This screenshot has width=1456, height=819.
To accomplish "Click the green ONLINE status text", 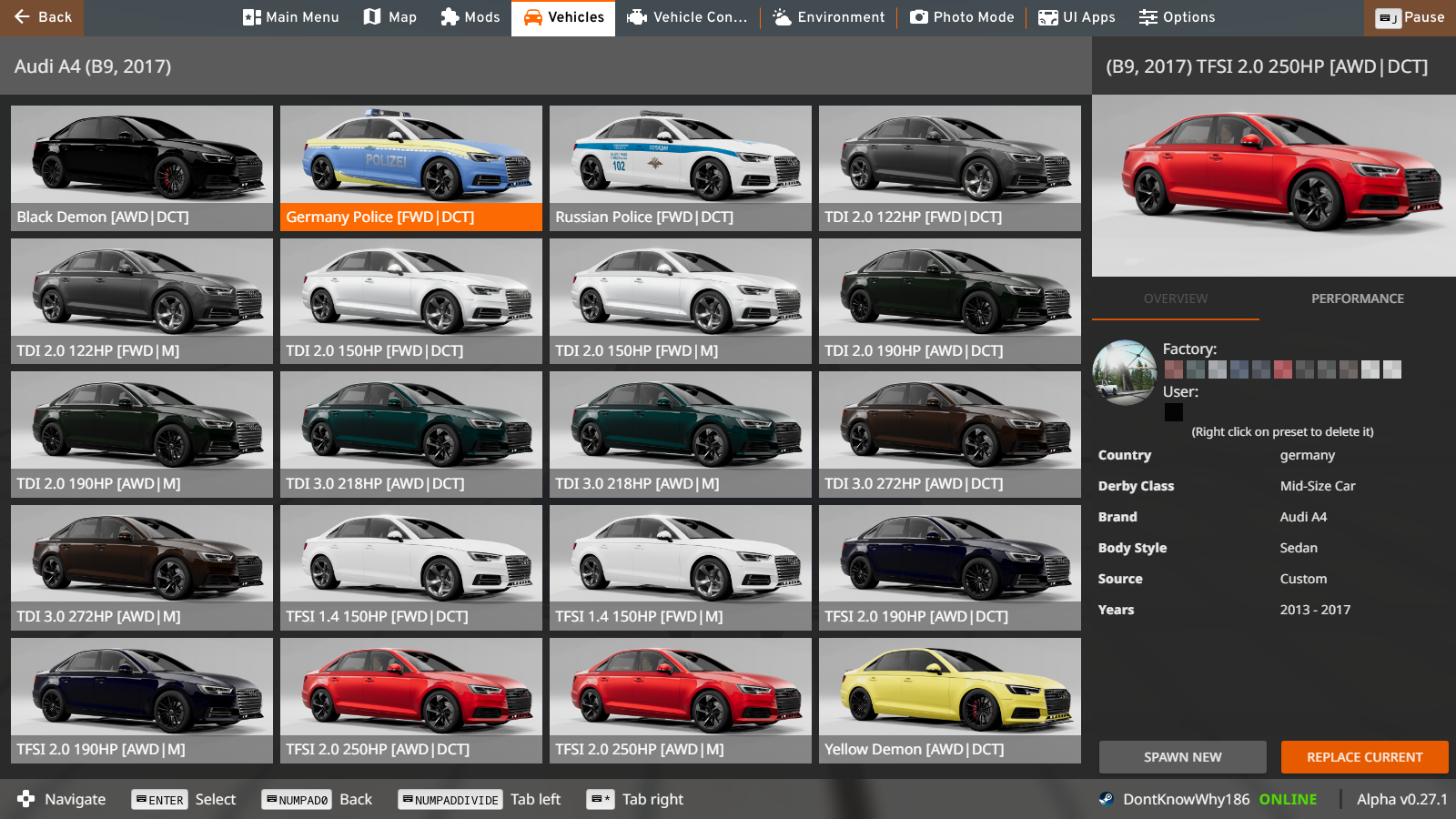I will tap(1288, 799).
